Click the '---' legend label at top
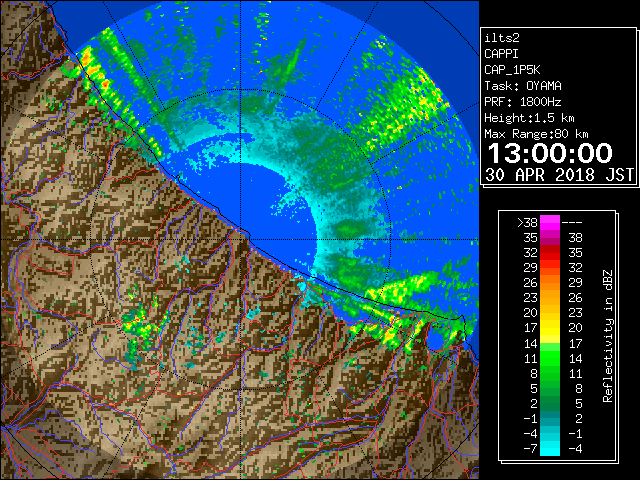The image size is (640, 480). 572,222
